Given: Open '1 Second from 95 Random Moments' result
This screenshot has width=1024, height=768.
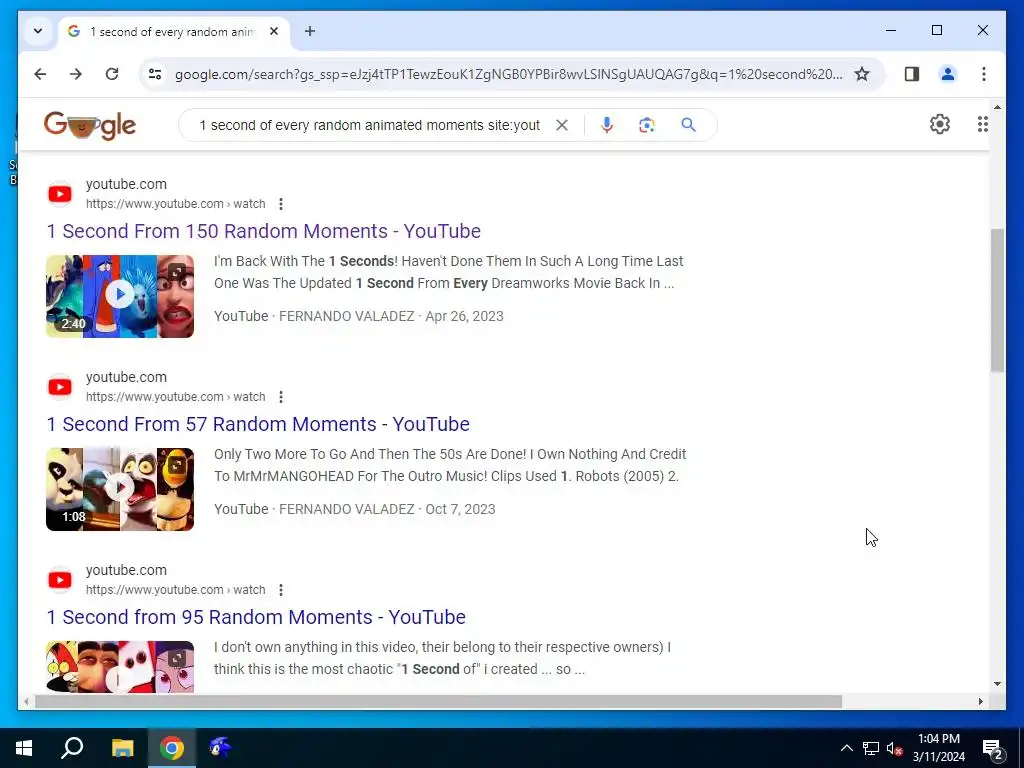Looking at the screenshot, I should click(x=256, y=617).
